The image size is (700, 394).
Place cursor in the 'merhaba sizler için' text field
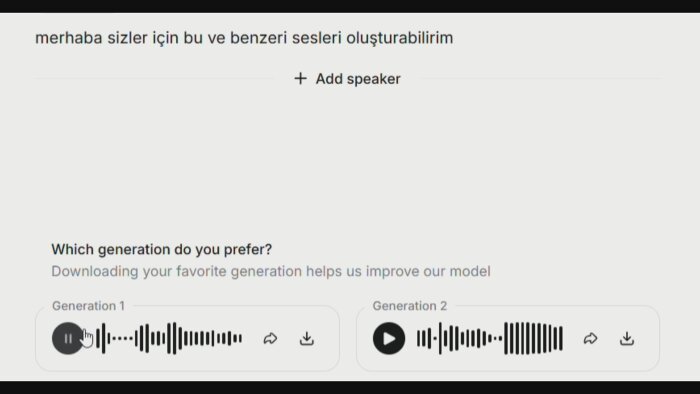pos(244,38)
